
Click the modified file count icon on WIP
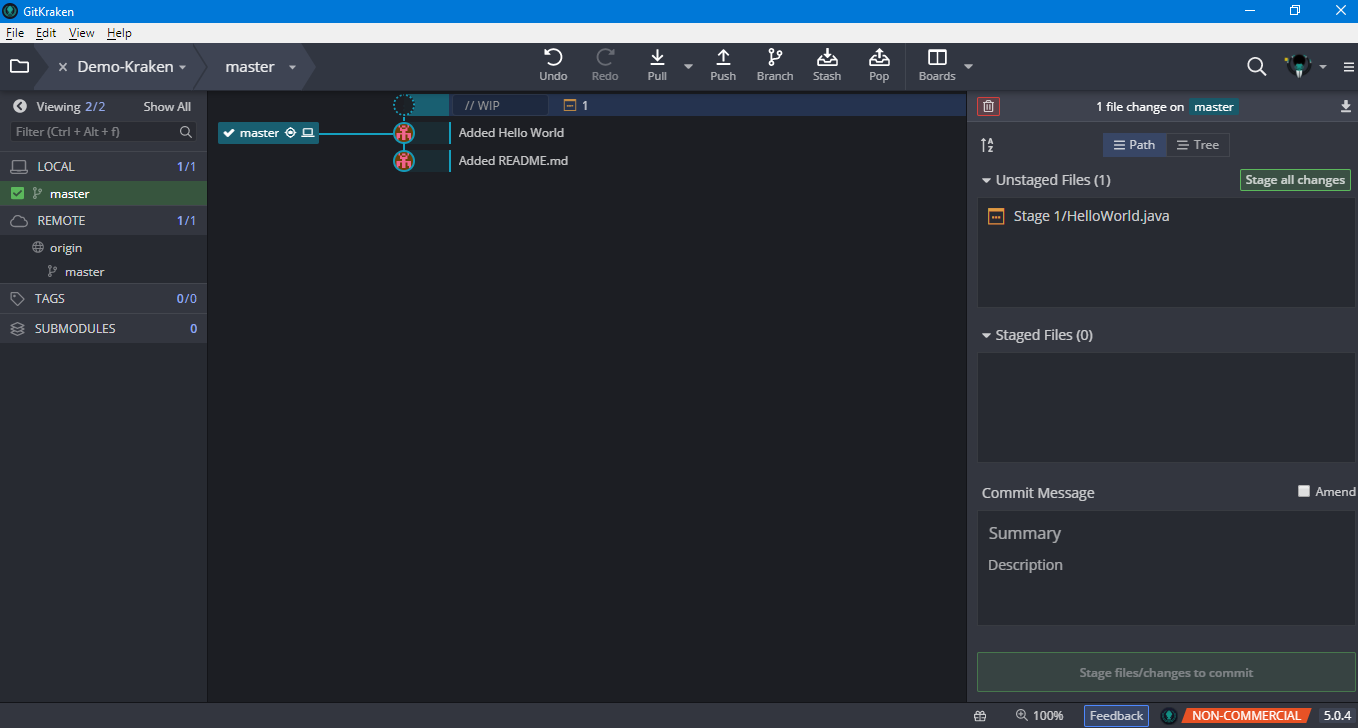[x=570, y=104]
